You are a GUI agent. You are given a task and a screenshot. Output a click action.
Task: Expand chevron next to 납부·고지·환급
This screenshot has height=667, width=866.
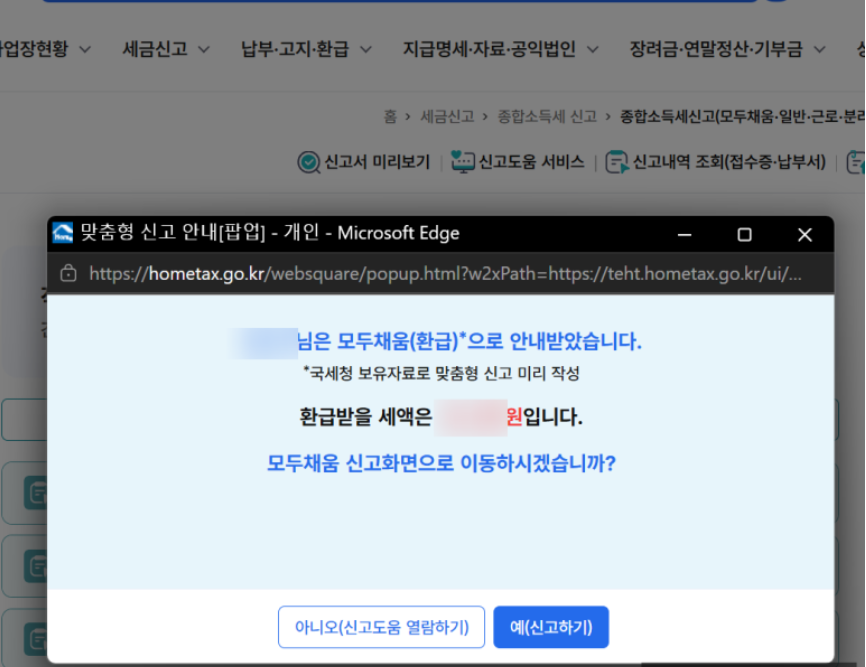366,50
